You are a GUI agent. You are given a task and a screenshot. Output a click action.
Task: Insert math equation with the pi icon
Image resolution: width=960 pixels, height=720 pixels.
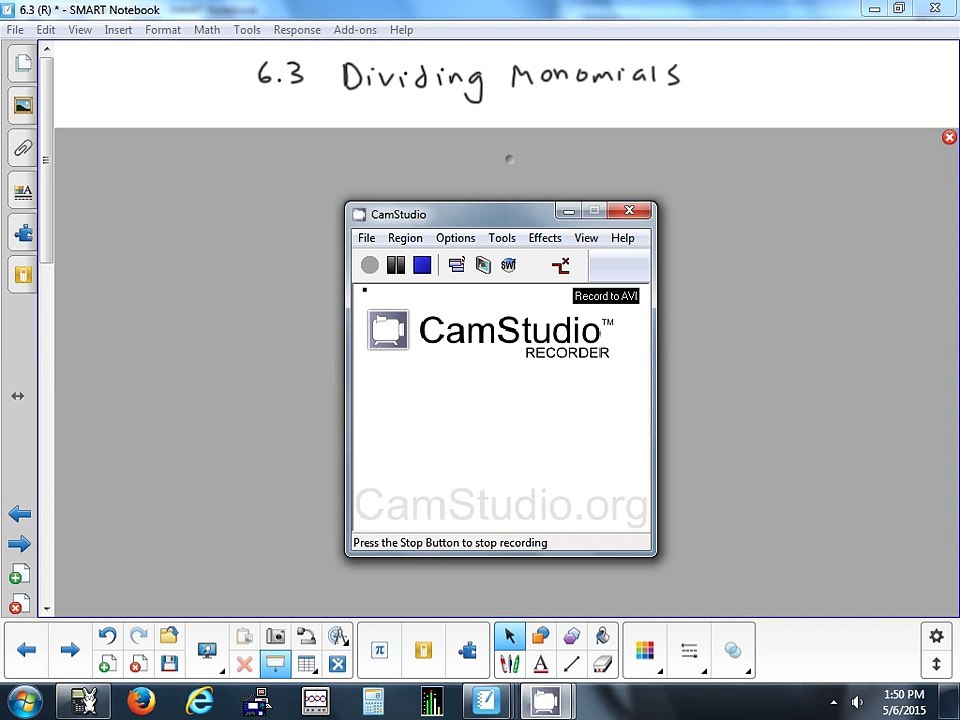[x=380, y=650]
